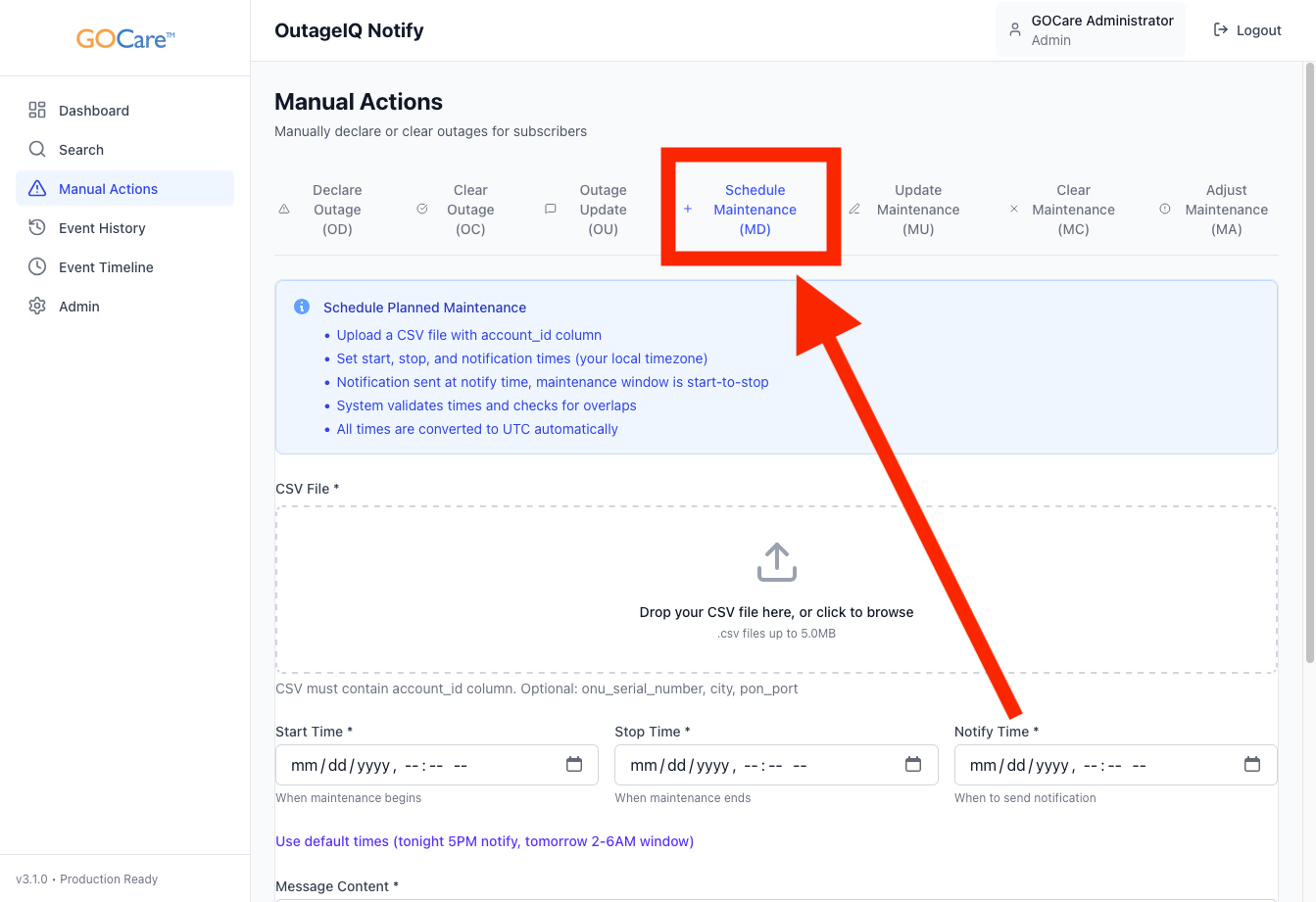Click the Event History clock icon
The width and height of the screenshot is (1316, 902).
point(37,228)
